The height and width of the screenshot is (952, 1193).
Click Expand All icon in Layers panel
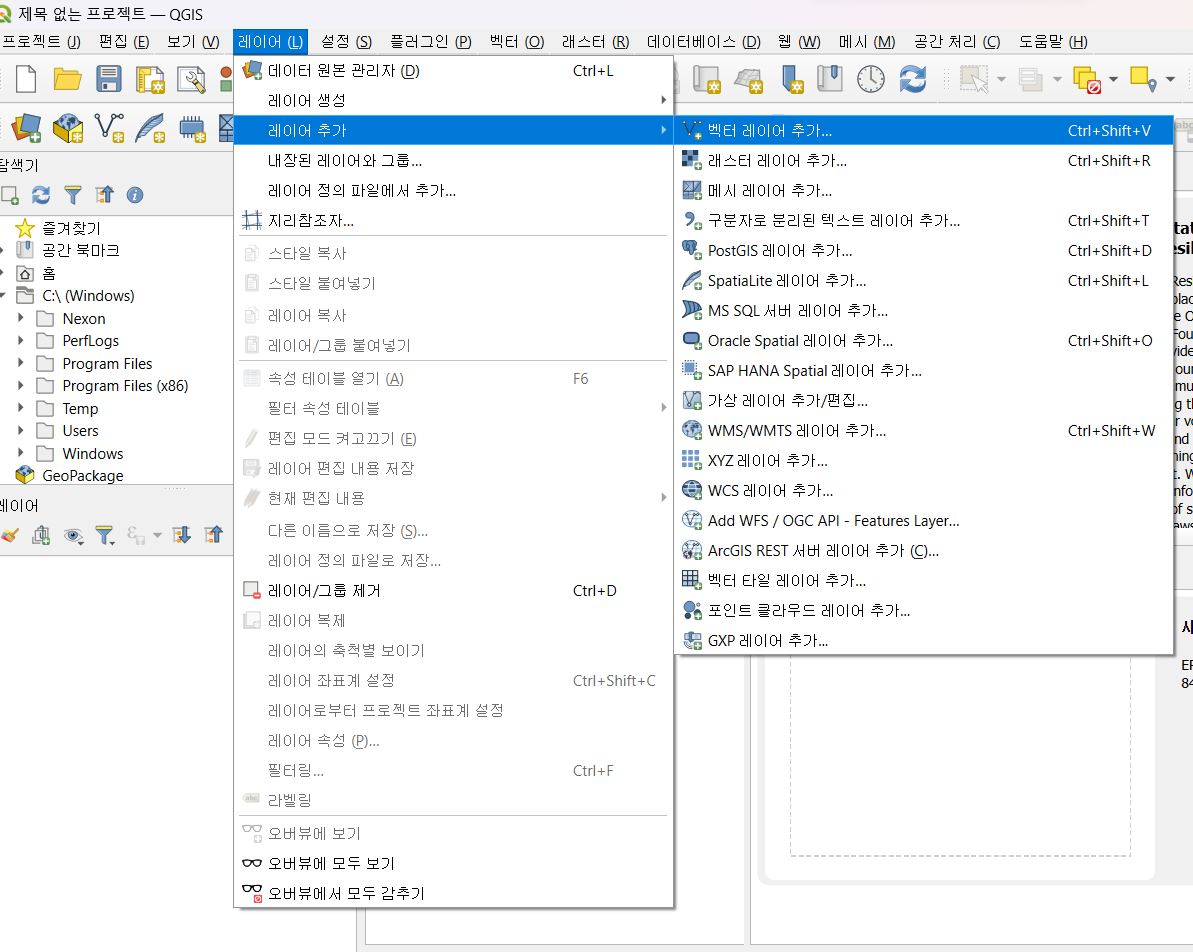click(181, 536)
